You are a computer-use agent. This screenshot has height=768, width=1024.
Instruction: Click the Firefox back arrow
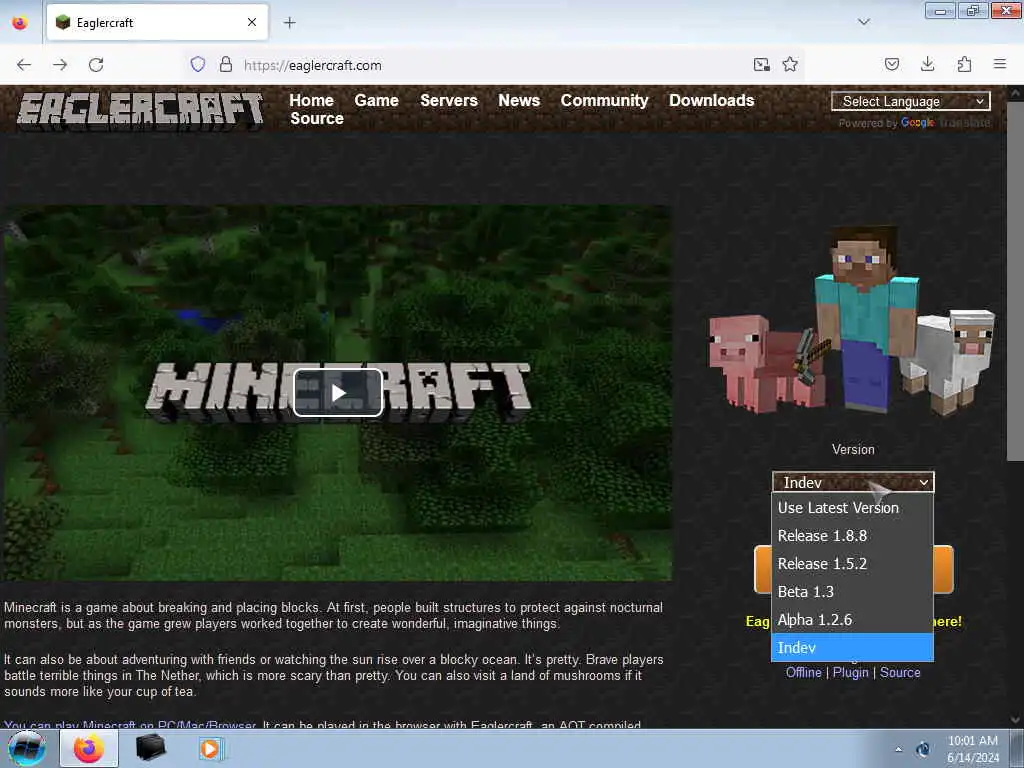[x=24, y=65]
